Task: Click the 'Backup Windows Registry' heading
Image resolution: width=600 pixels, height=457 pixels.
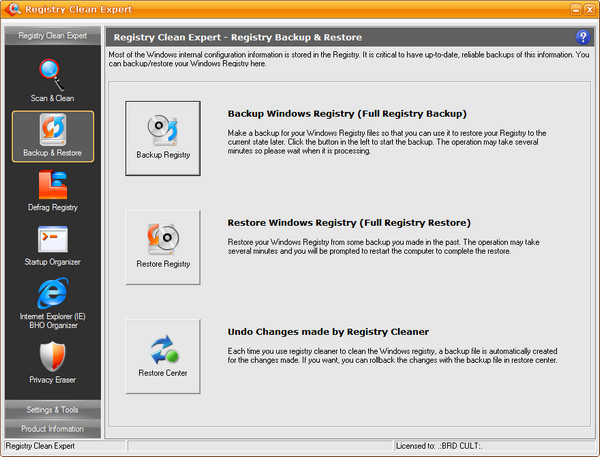Action: pos(347,114)
